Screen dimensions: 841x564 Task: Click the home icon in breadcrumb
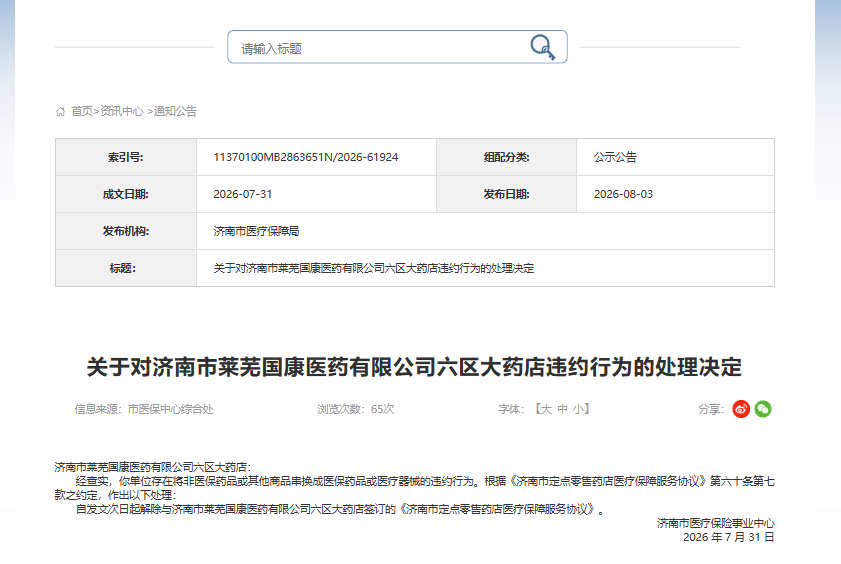[60, 112]
